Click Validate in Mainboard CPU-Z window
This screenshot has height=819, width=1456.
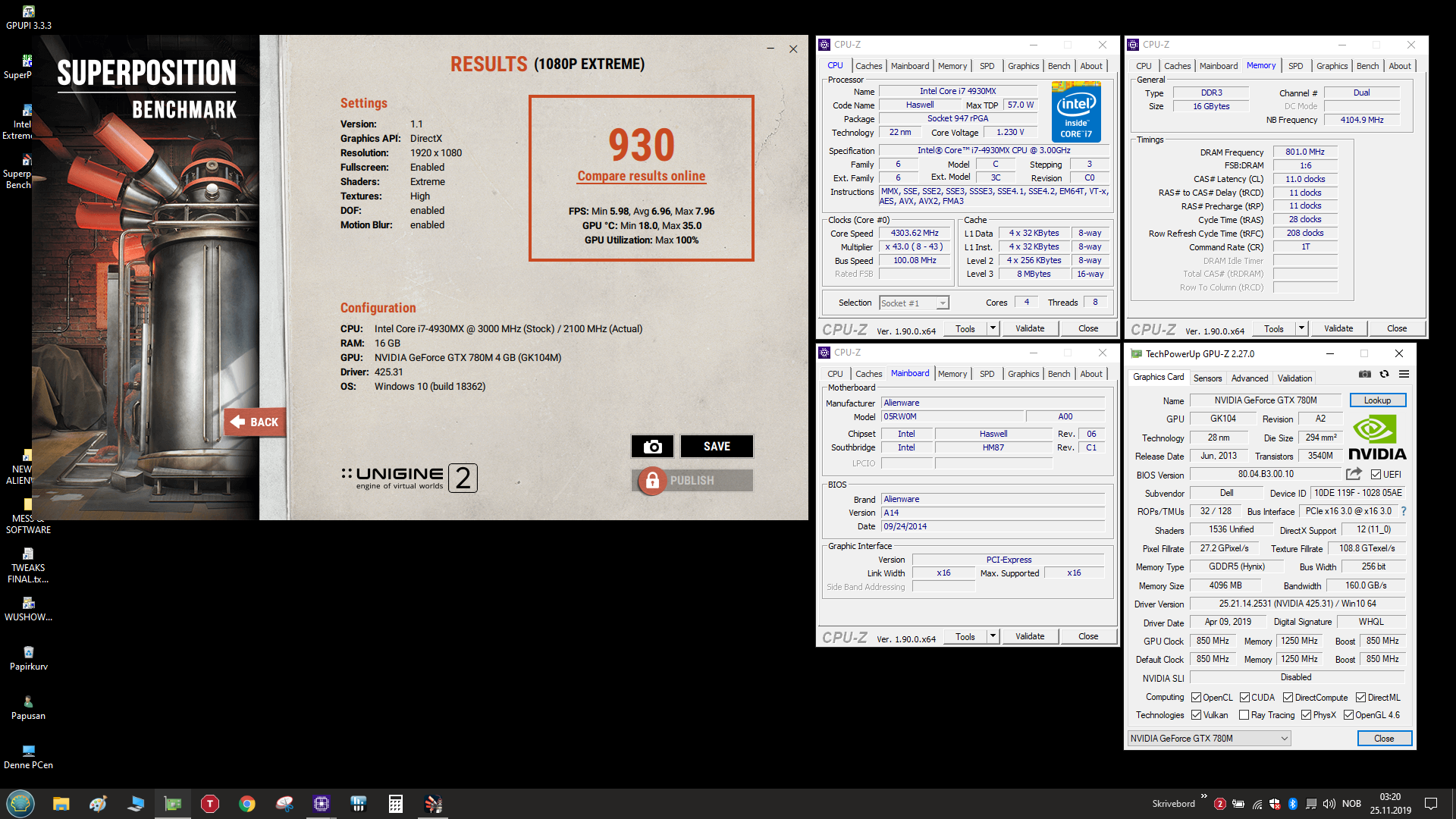[x=1030, y=636]
